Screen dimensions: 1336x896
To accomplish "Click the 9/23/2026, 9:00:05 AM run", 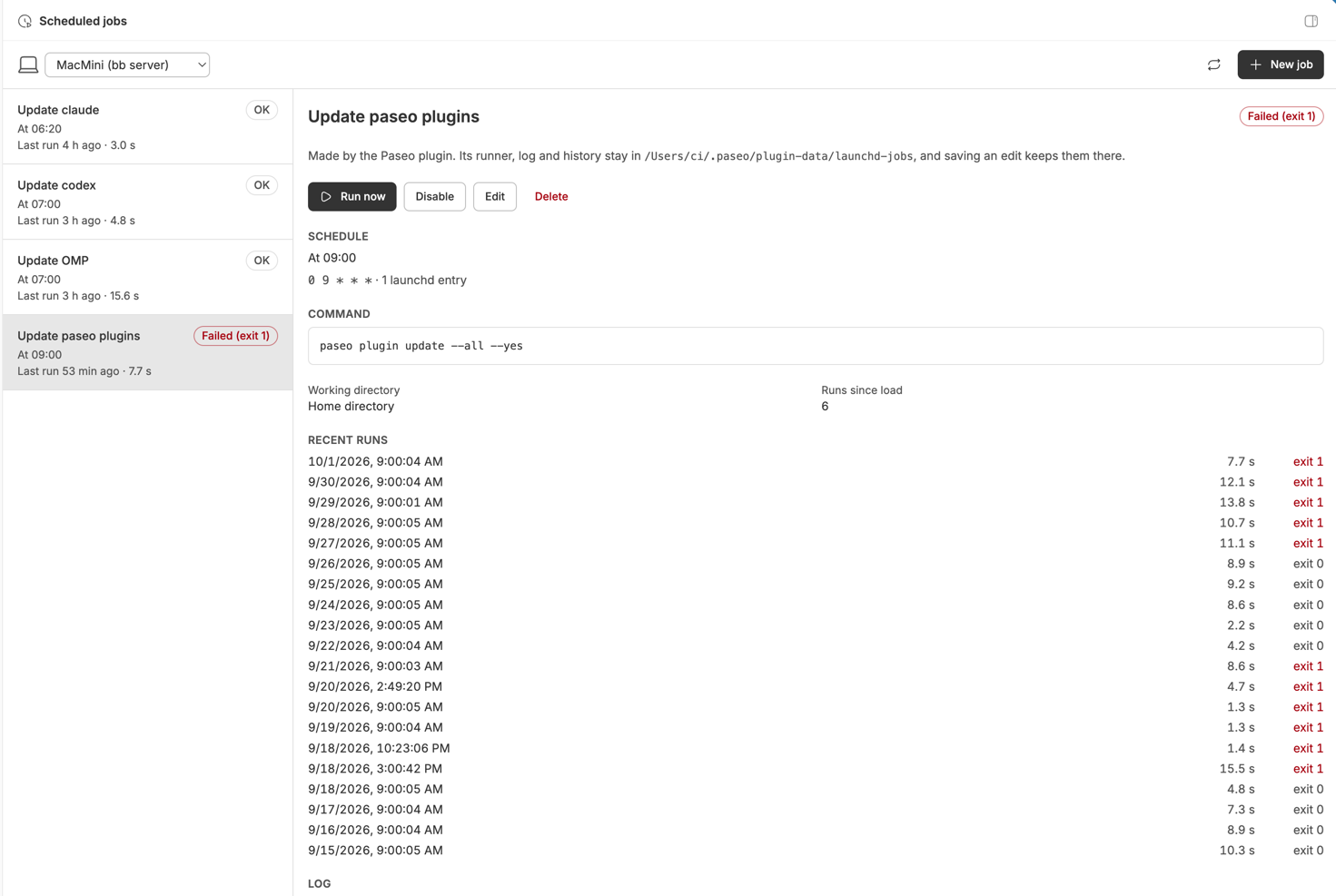I will pyautogui.click(x=815, y=625).
